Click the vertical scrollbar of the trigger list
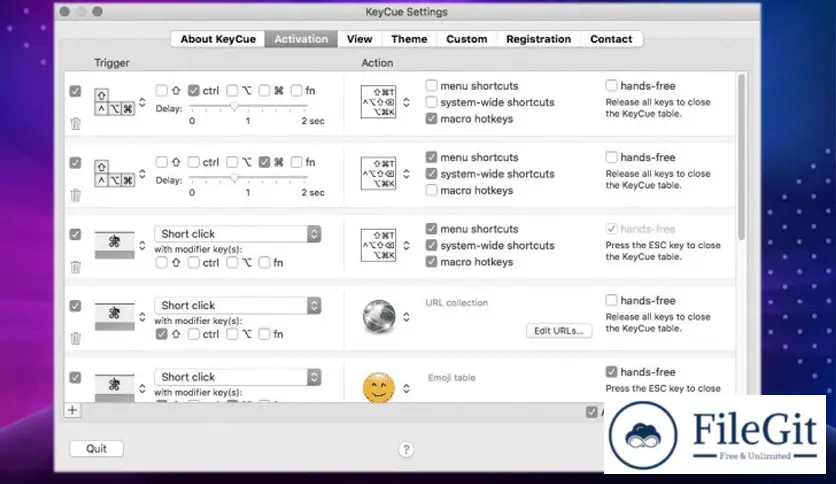This screenshot has height=484, width=836. (741, 157)
